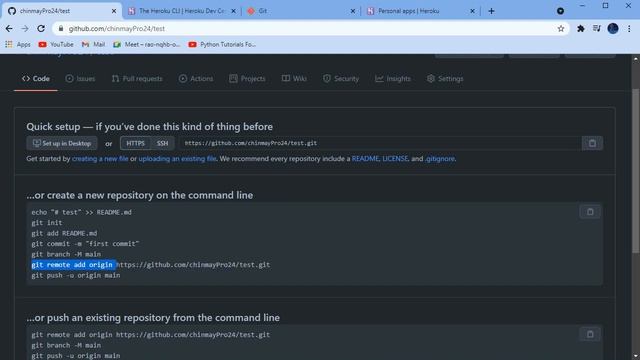Click 'git add README.md' line
This screenshot has width=640, height=360.
[64, 233]
